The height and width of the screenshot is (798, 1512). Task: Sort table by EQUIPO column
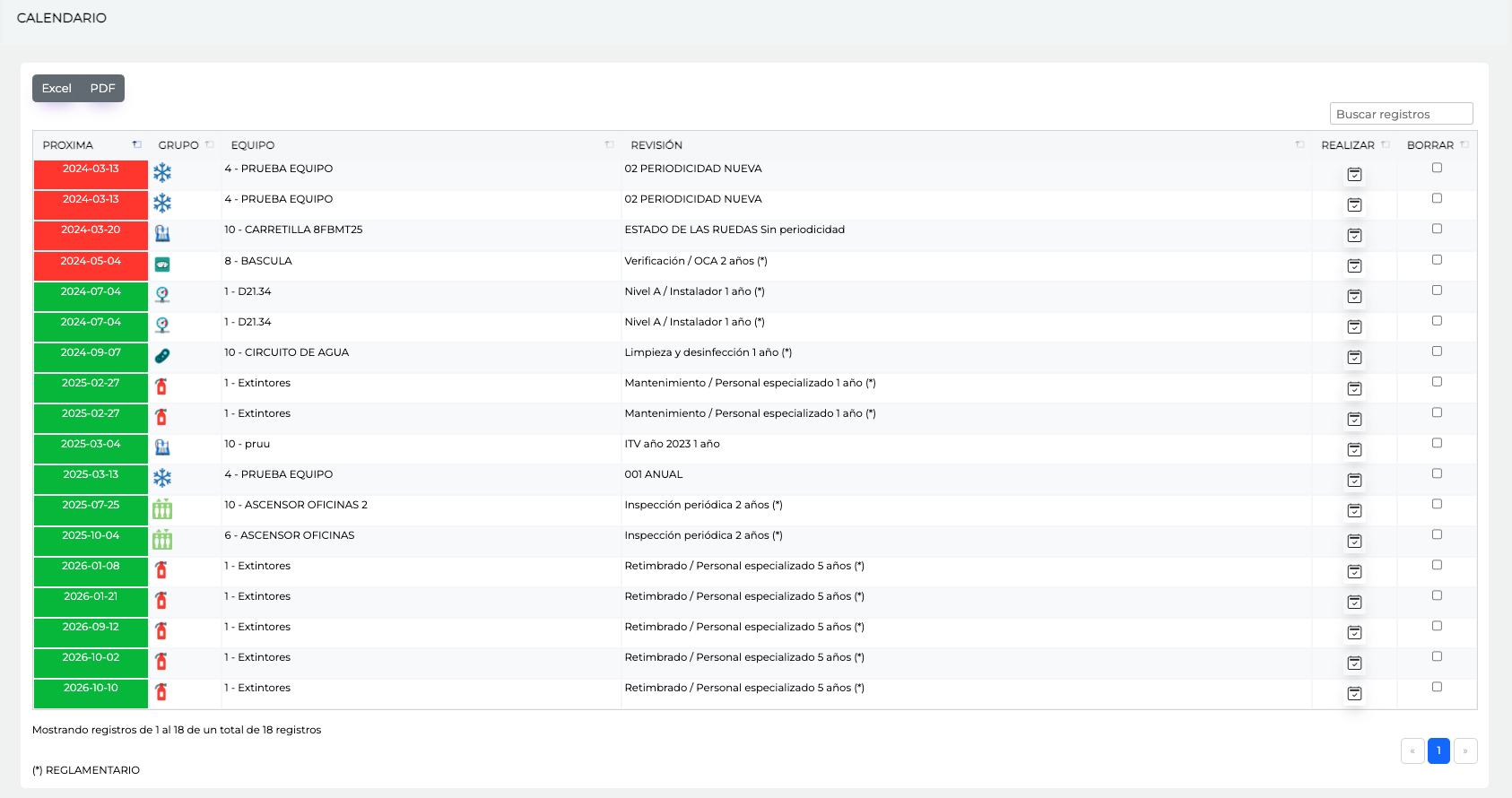click(x=421, y=145)
